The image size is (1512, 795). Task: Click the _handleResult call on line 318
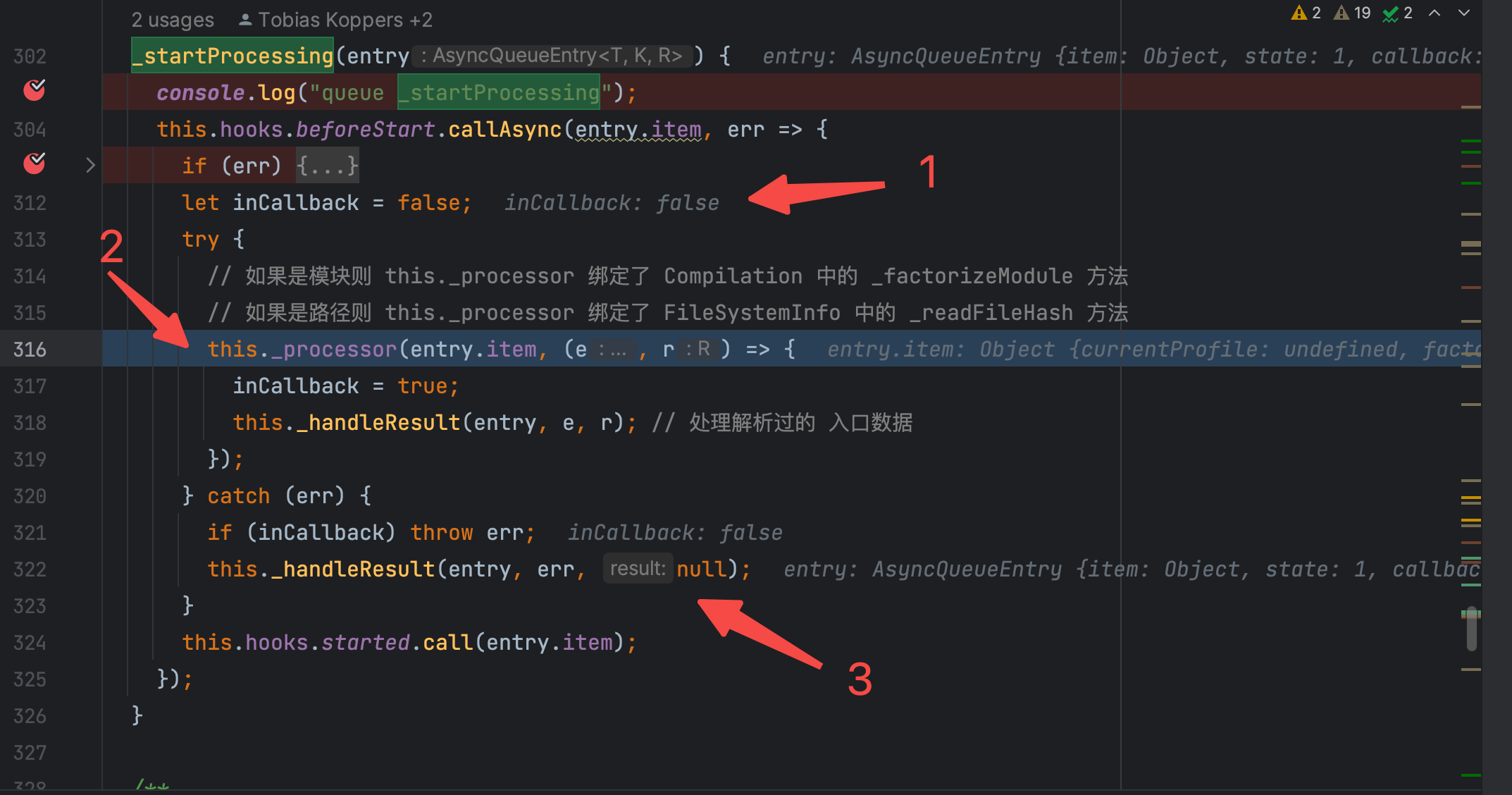(377, 423)
